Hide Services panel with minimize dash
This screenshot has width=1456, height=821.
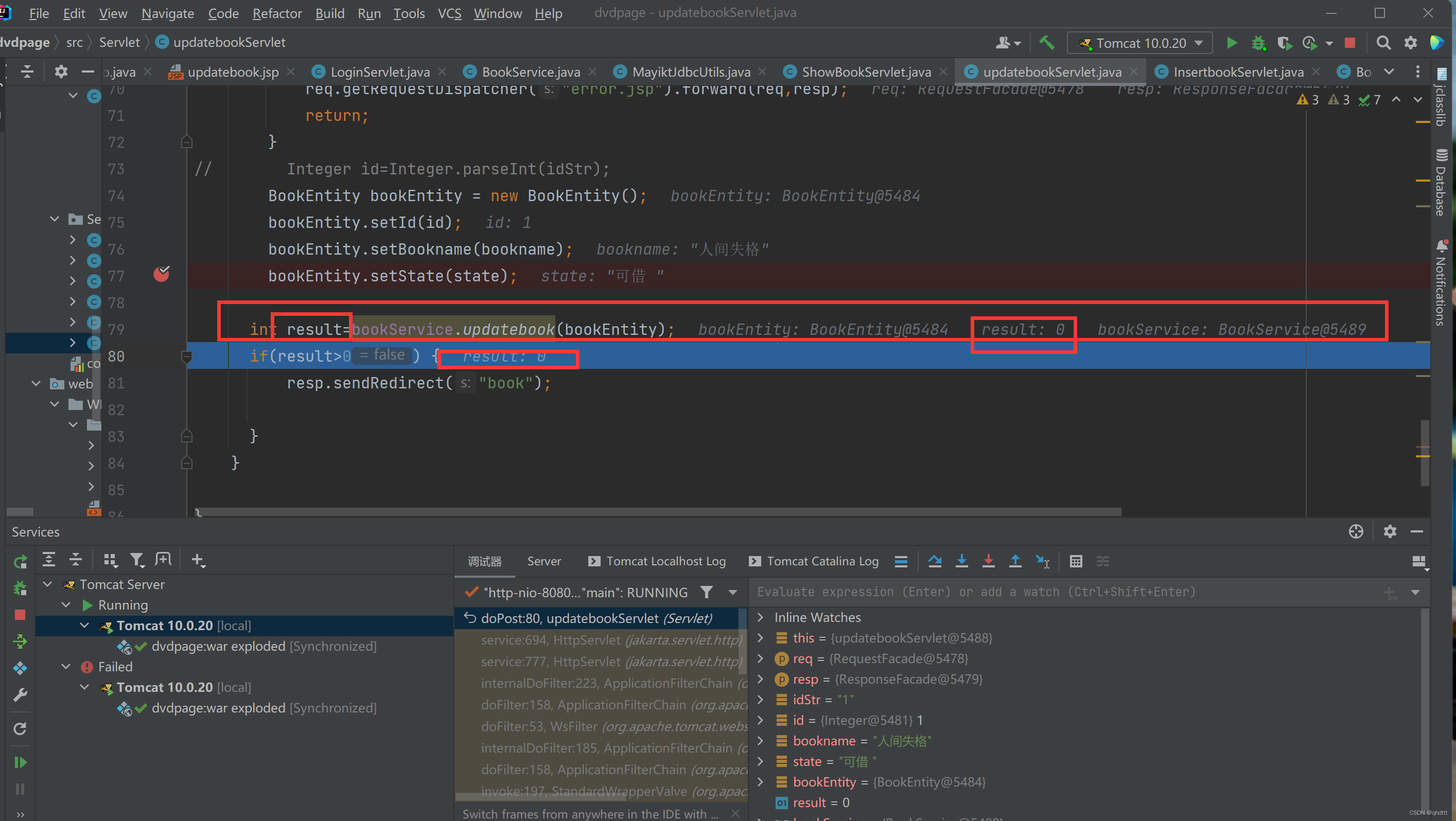[1416, 531]
